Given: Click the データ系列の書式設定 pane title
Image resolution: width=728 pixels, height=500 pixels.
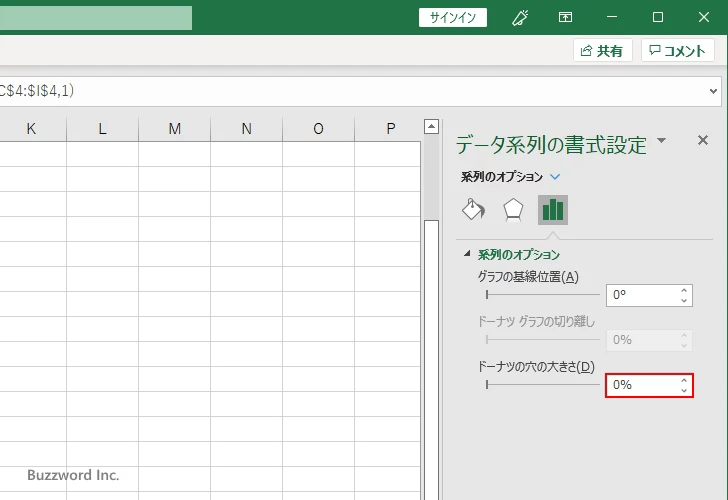Looking at the screenshot, I should [x=551, y=145].
